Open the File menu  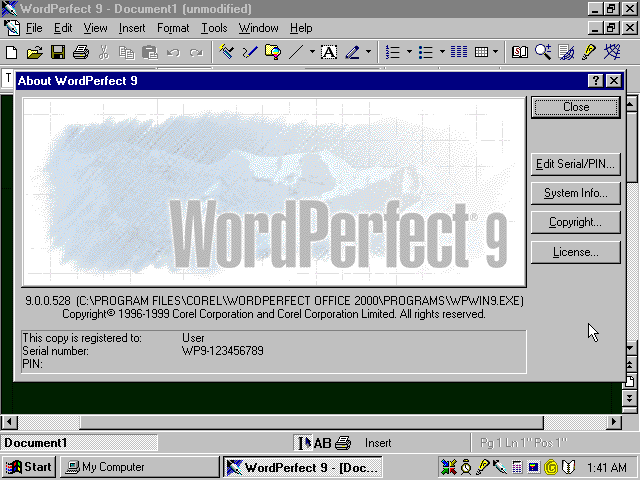click(x=34, y=28)
